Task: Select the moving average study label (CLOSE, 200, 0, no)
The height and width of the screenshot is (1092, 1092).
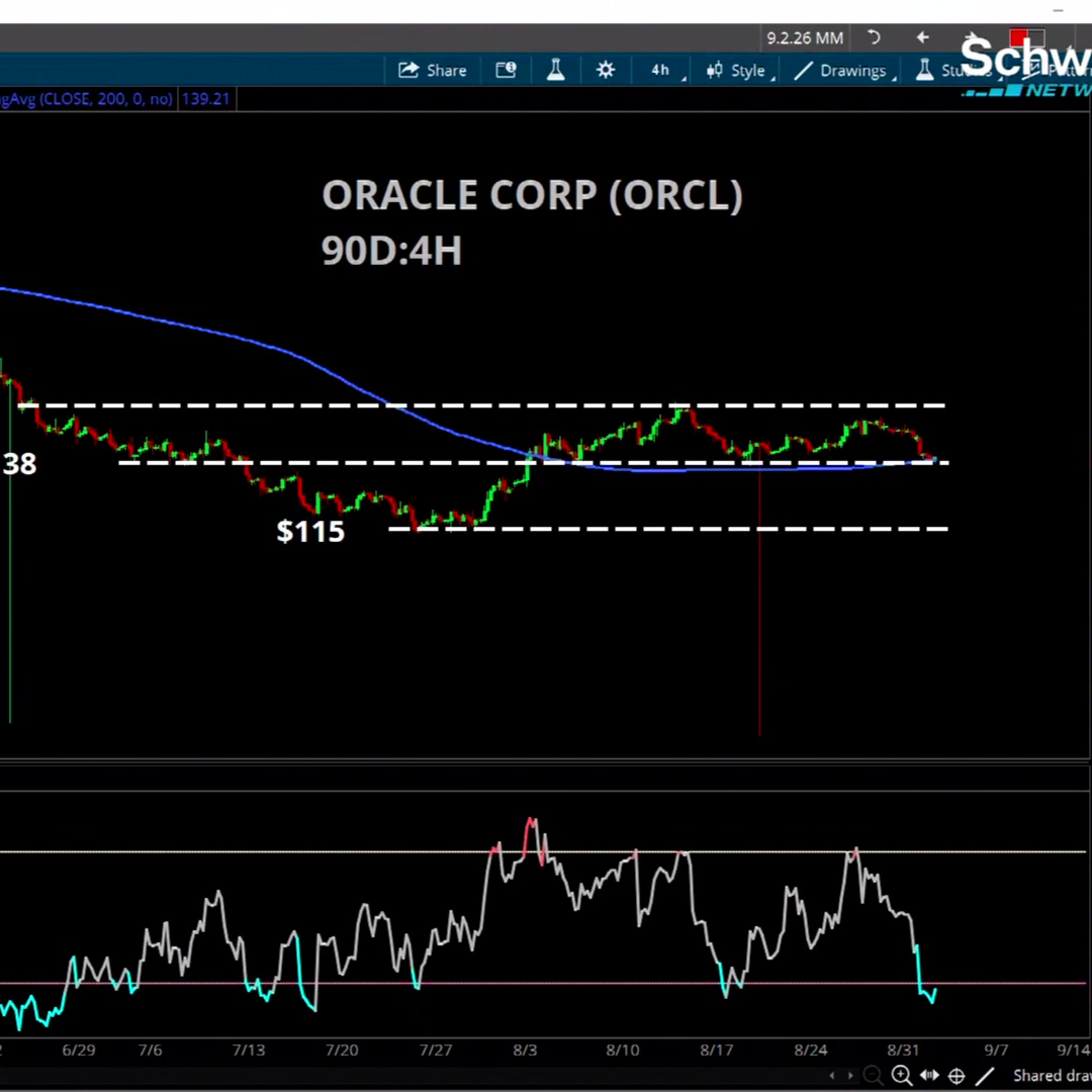Action: (x=87, y=99)
